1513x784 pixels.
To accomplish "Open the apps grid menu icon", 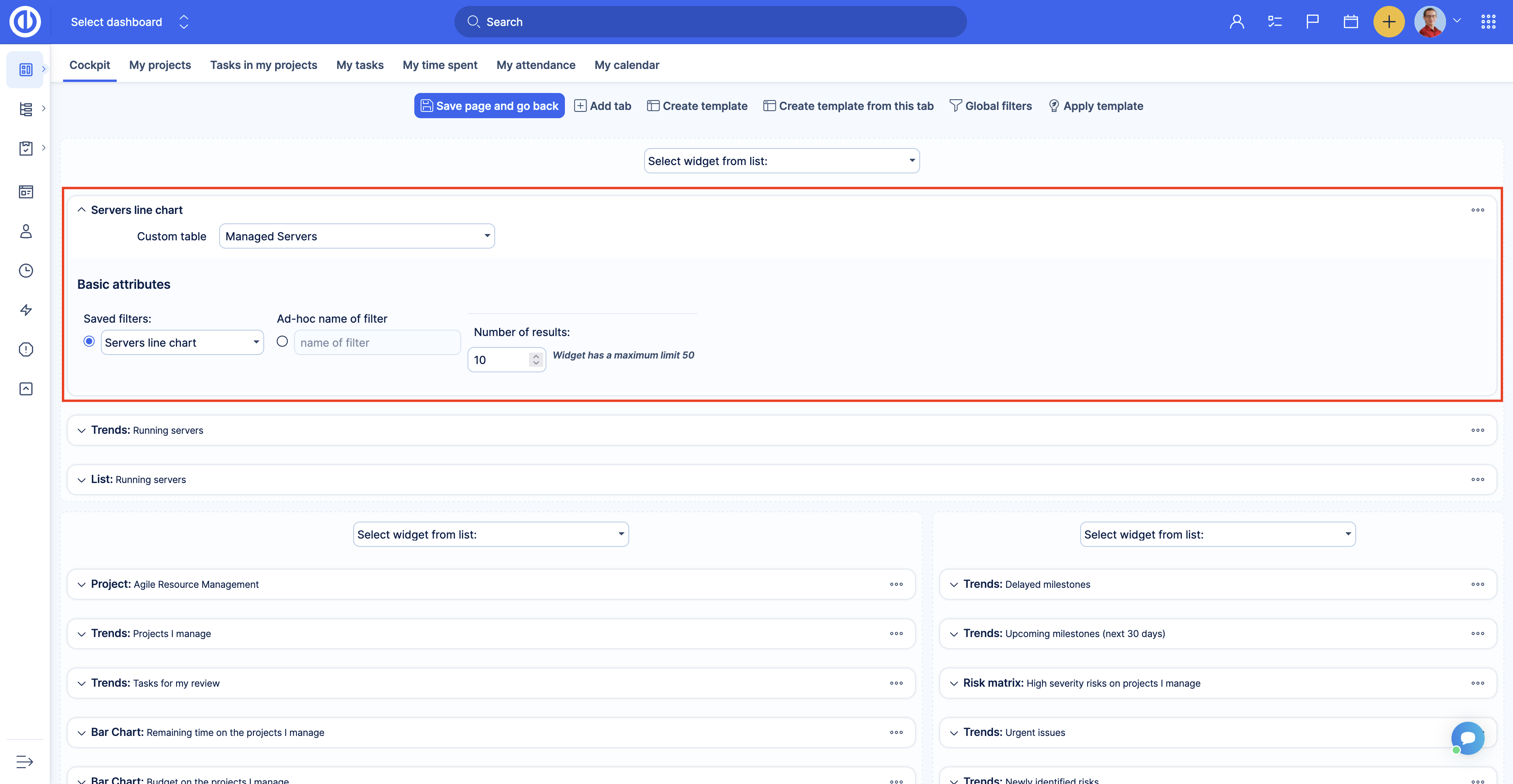I will 1488,22.
